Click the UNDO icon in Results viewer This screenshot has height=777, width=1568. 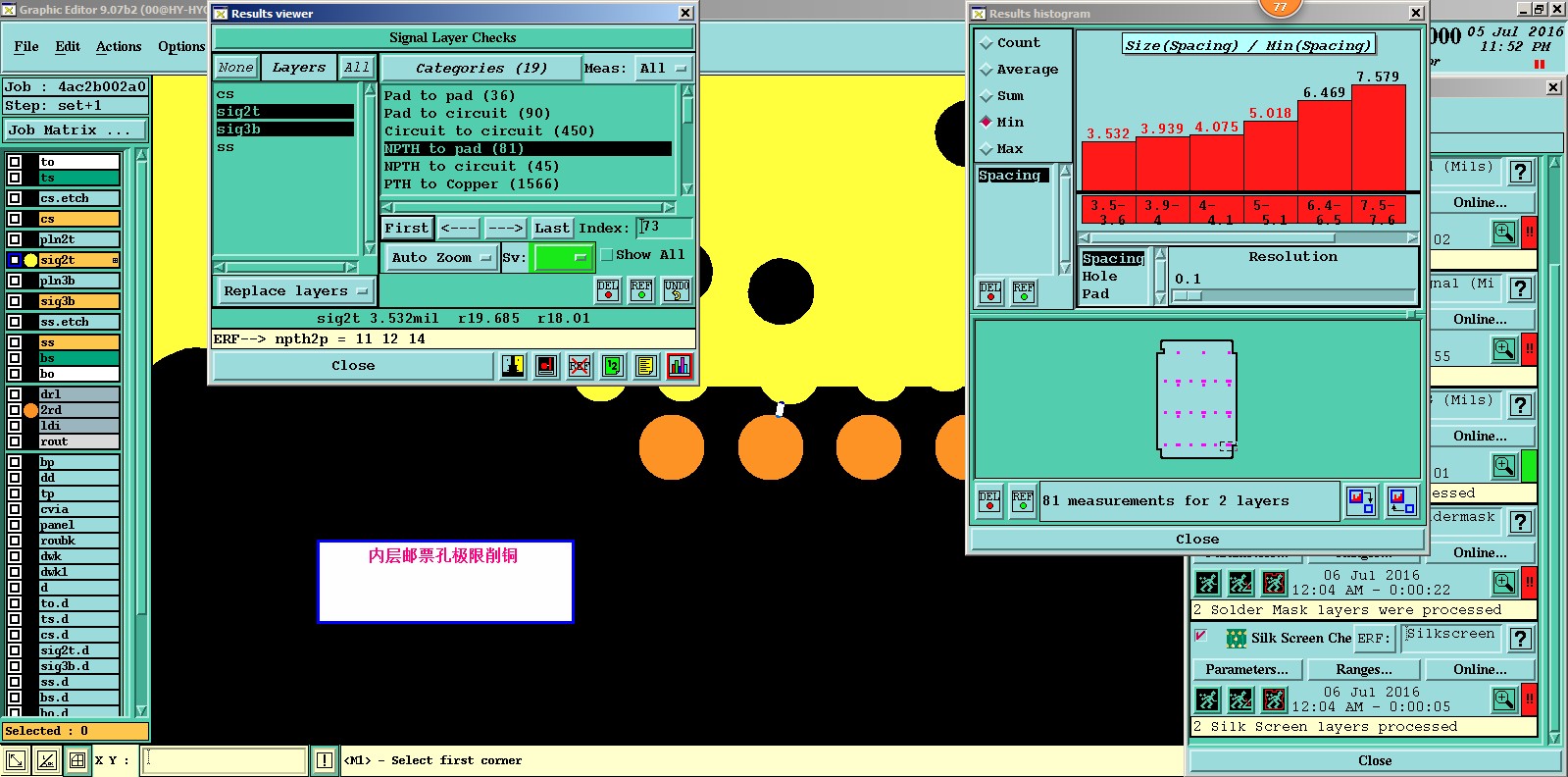pos(677,290)
